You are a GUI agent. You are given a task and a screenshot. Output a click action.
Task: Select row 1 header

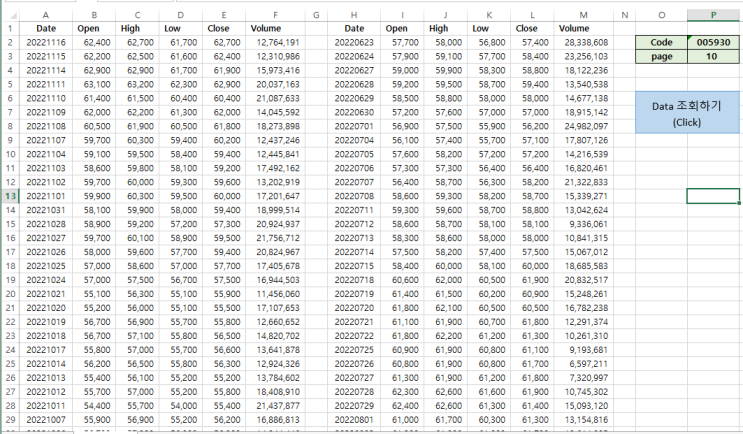(x=10, y=28)
